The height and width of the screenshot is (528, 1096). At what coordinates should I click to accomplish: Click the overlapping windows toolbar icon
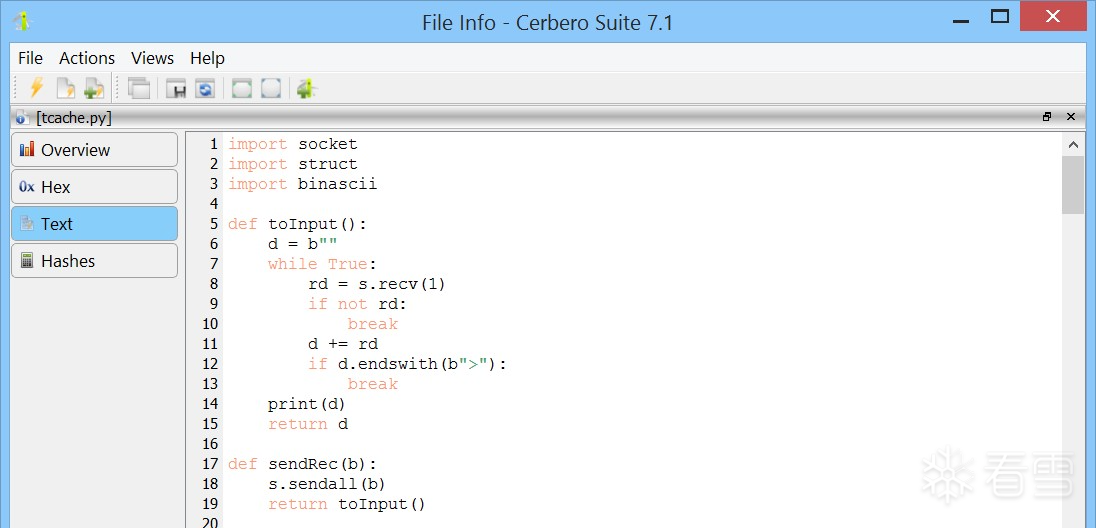(139, 88)
